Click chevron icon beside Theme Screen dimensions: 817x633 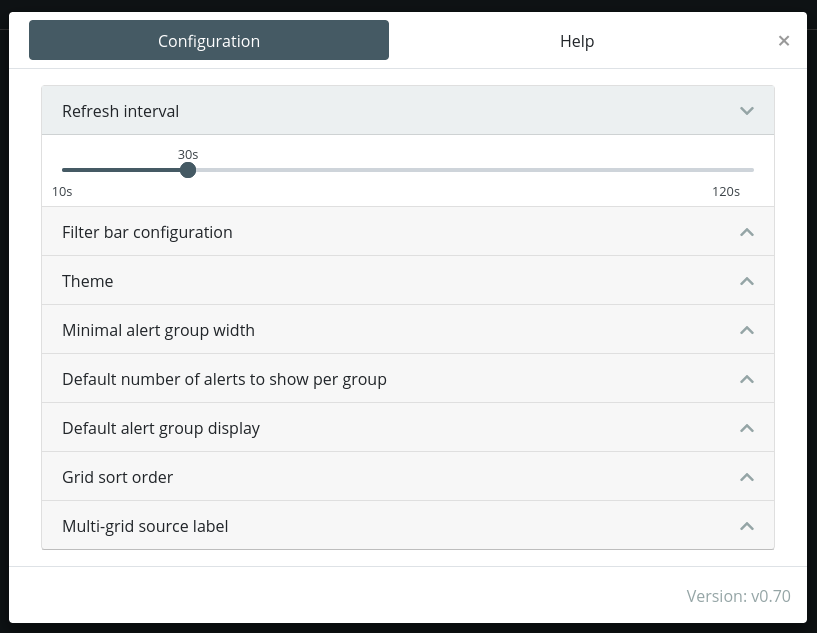coord(747,281)
